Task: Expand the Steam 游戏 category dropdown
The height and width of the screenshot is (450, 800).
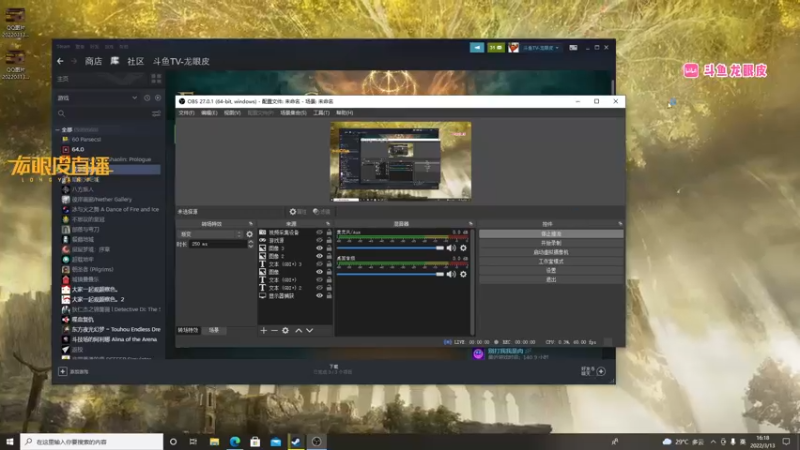Action: coord(134,98)
